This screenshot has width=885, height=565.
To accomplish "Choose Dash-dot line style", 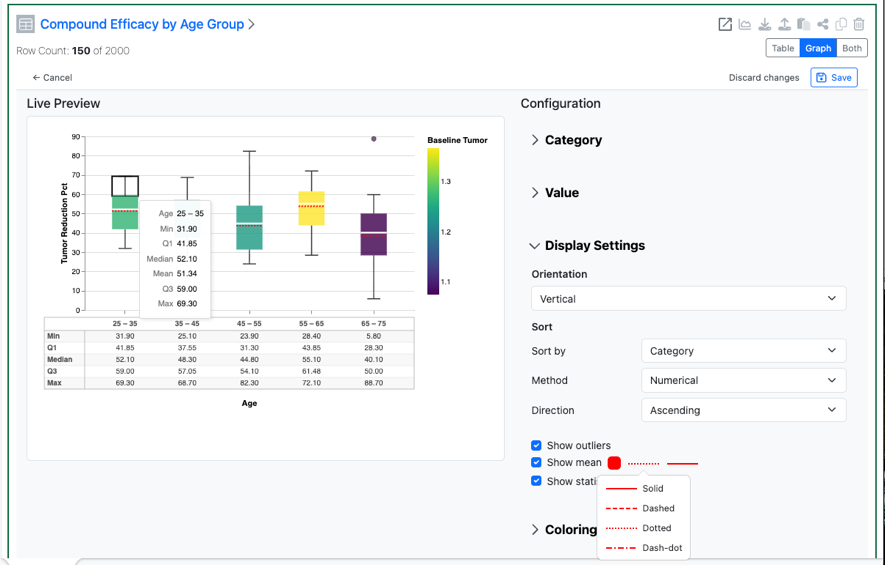I will click(643, 548).
